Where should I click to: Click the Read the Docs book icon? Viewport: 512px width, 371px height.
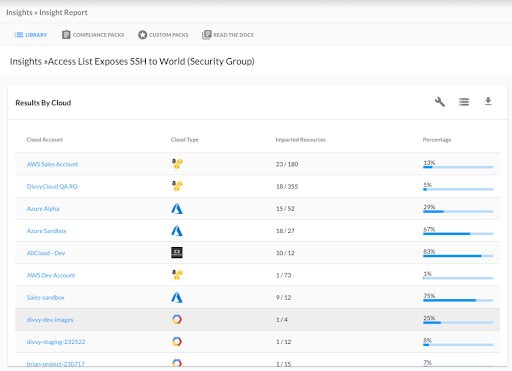point(206,35)
